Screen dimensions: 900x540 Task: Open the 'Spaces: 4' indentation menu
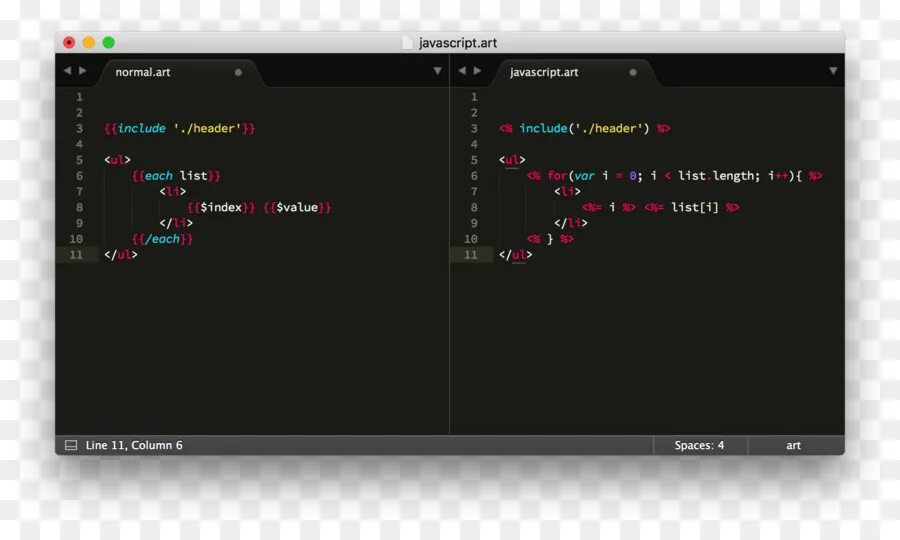click(x=699, y=445)
